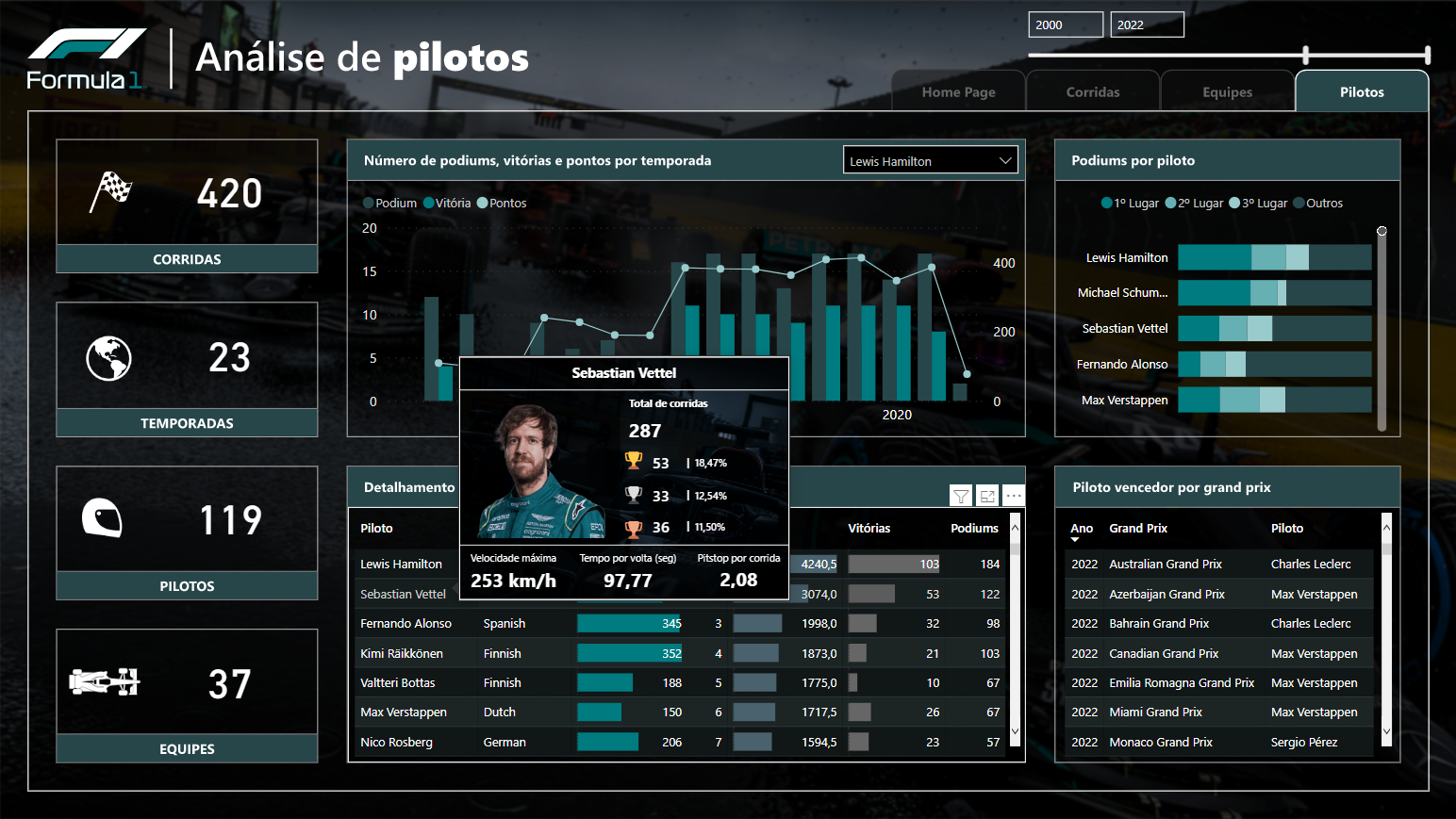The width and height of the screenshot is (1456, 819).
Task: Select the Pilotos tab
Action: coord(1362,91)
